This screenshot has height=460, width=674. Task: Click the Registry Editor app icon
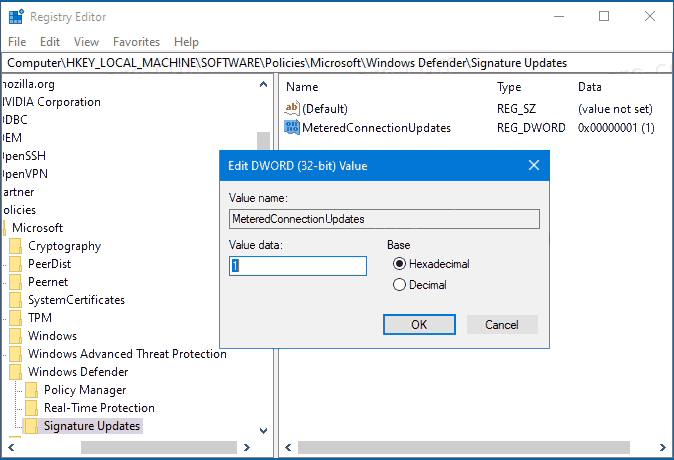click(16, 17)
